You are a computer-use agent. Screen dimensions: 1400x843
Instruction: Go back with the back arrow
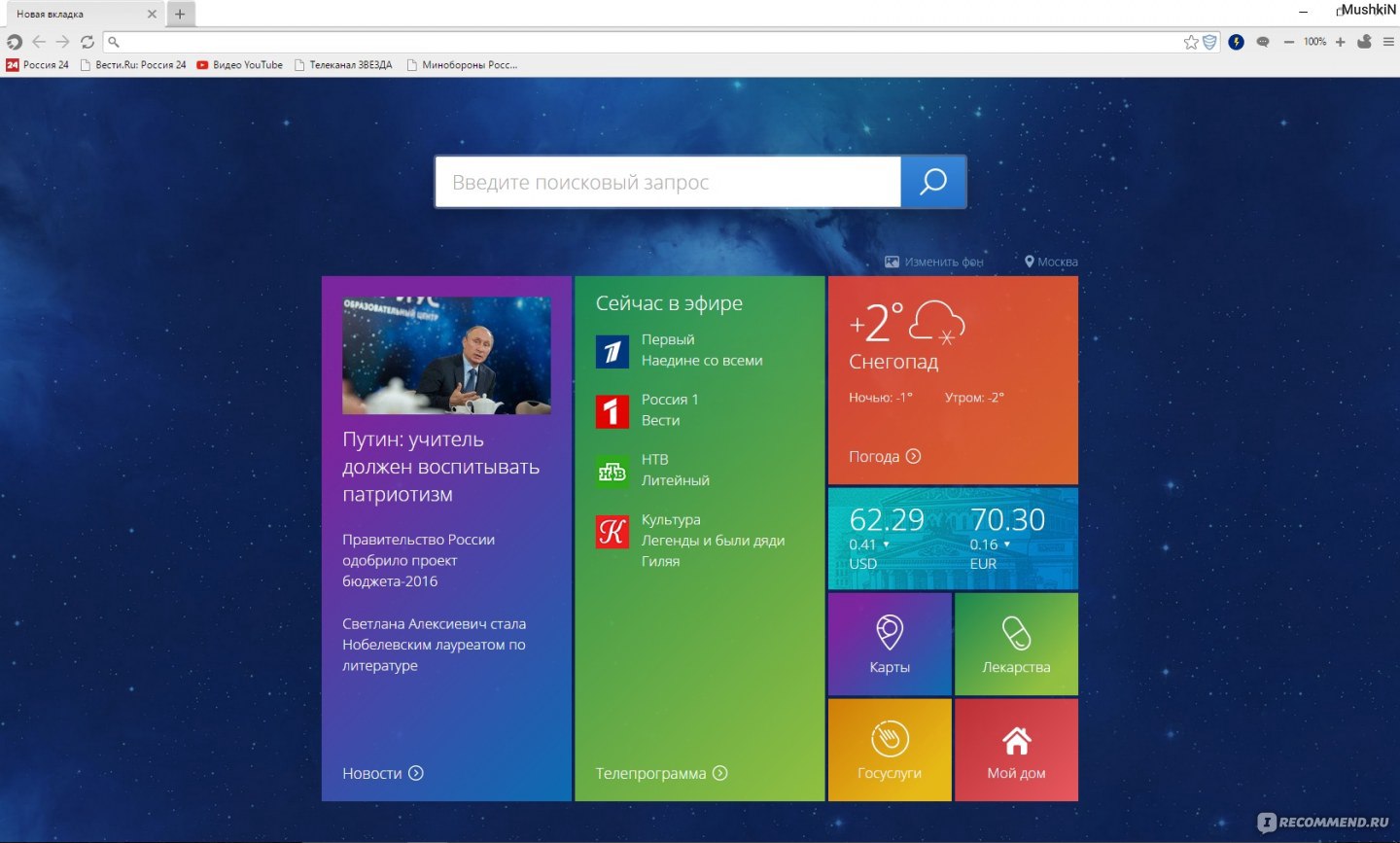39,42
